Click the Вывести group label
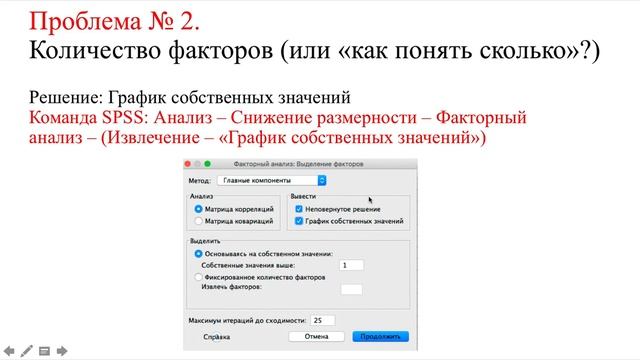Screen dimensions: 640x360 coord(303,196)
